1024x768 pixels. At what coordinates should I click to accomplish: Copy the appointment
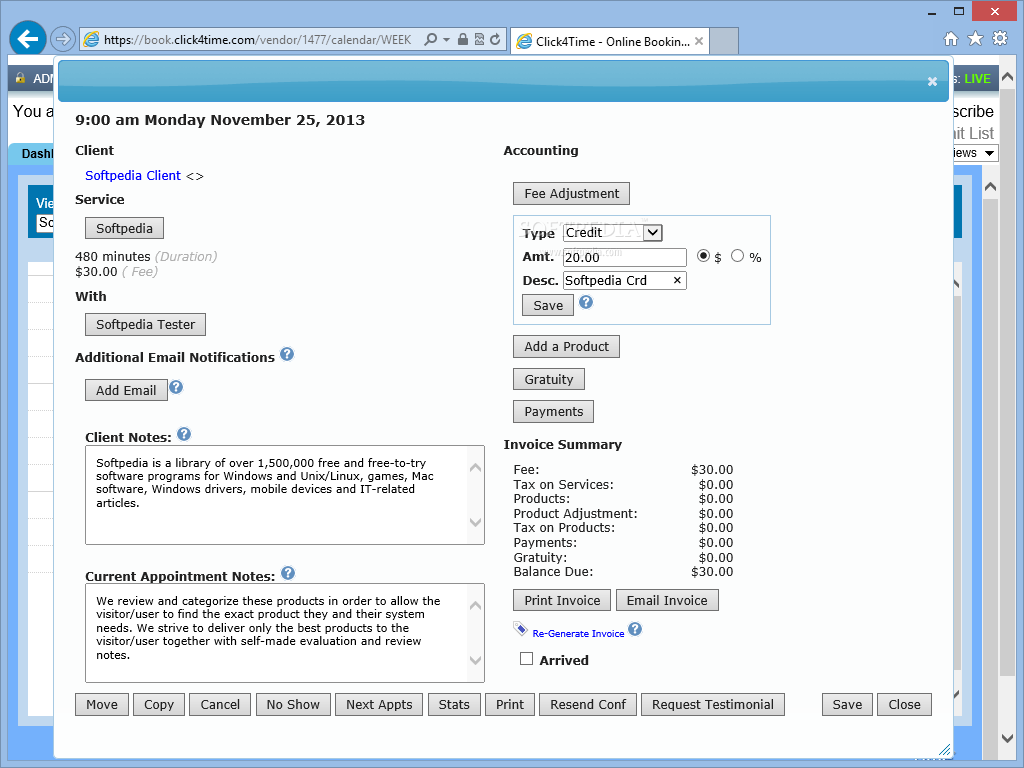(159, 705)
